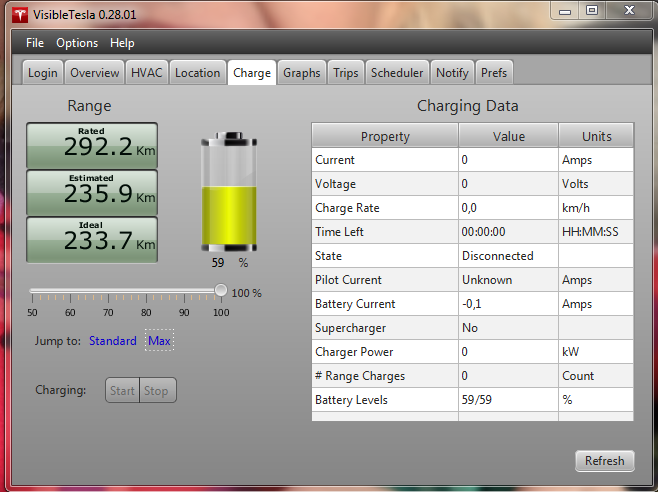Click the Count units cell

pyautogui.click(x=596, y=375)
